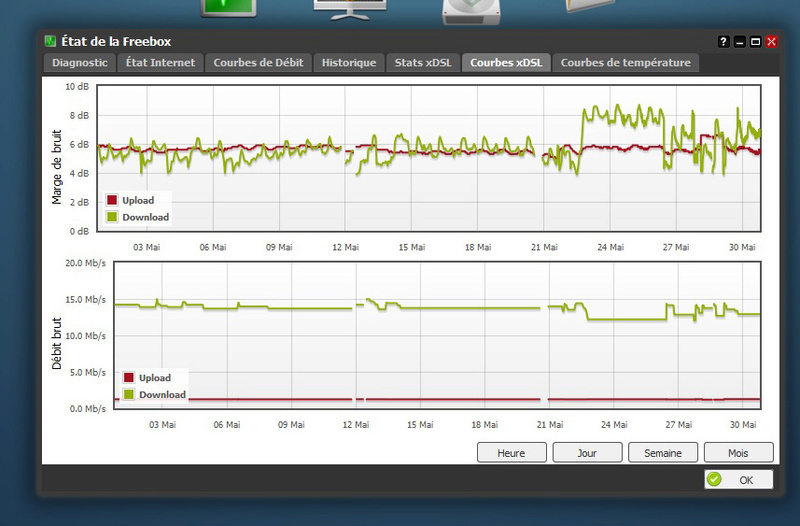Minimize the État de la Freebox window
This screenshot has width=800, height=526.
(x=739, y=42)
